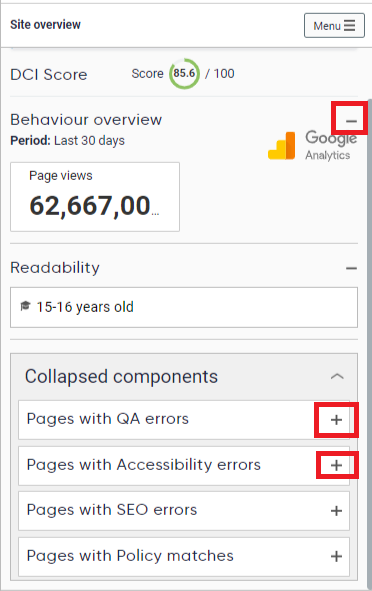
Task: Collapse the Behaviour overview section
Action: pos(351,121)
